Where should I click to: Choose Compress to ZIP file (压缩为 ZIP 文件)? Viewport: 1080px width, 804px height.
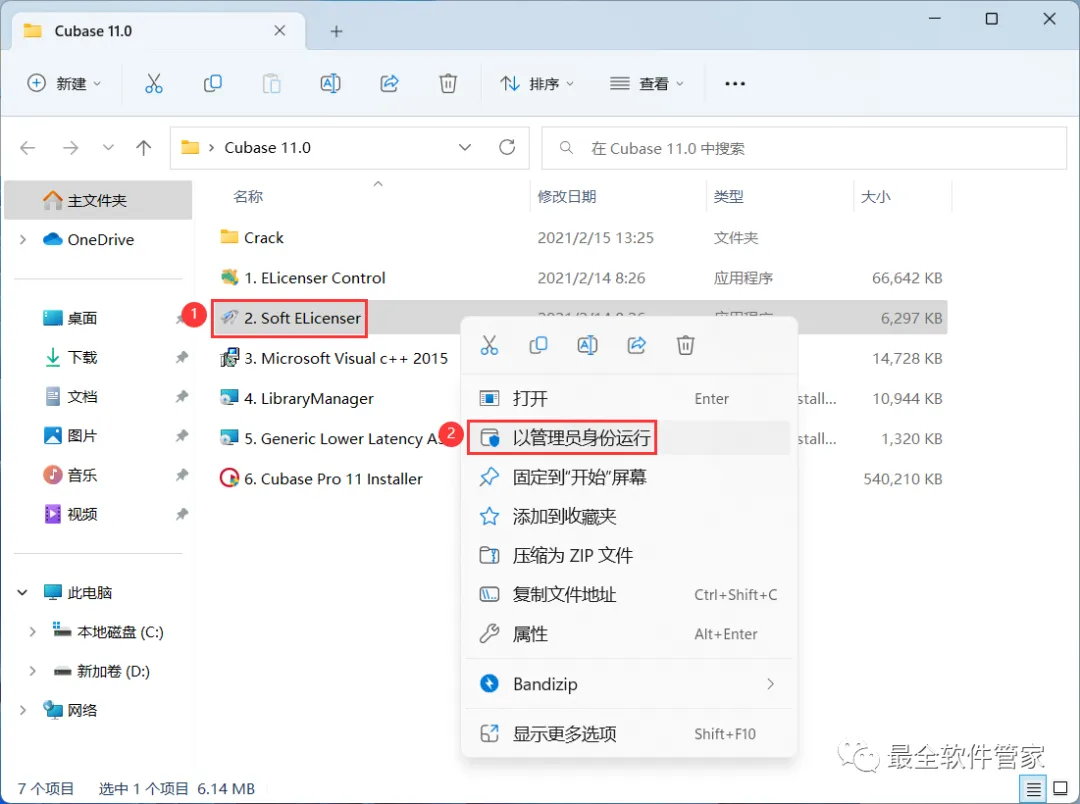pos(628,555)
